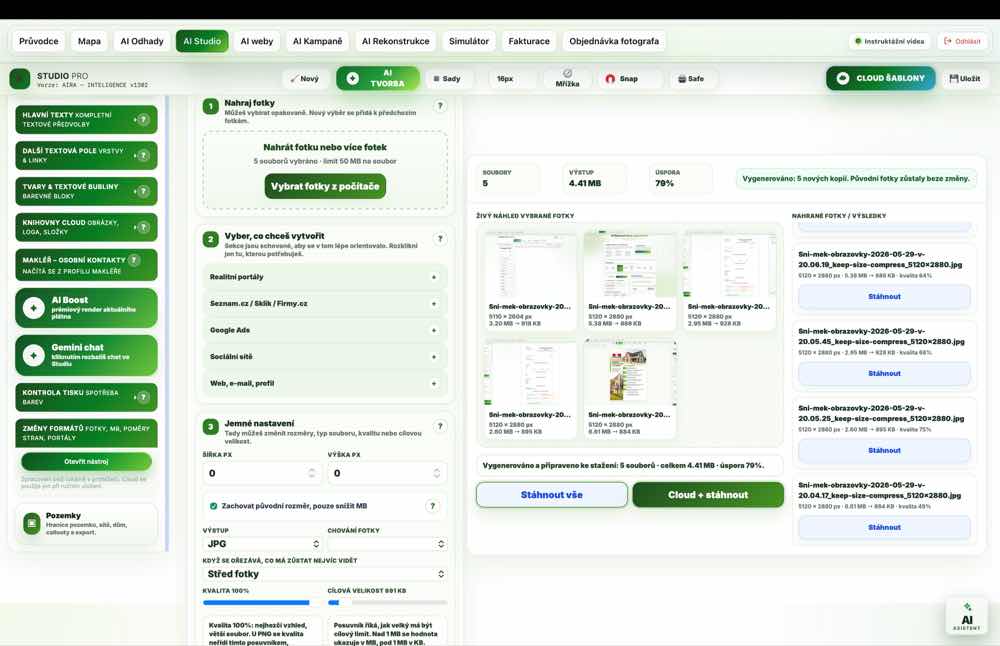Viewport: 1000px width, 646px height.
Task: Toggle the Snap magnet icon
Action: (x=610, y=79)
